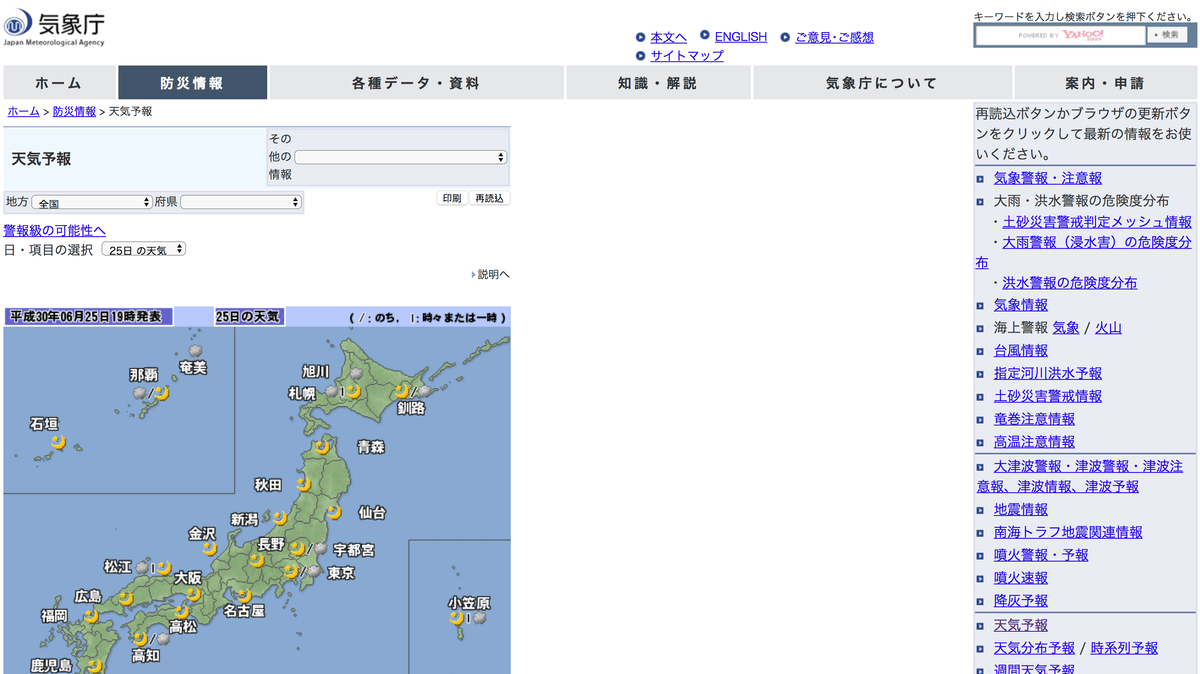Open the 台風情報 sidebar link
Viewport: 1200px width, 674px height.
pyautogui.click(x=1021, y=350)
